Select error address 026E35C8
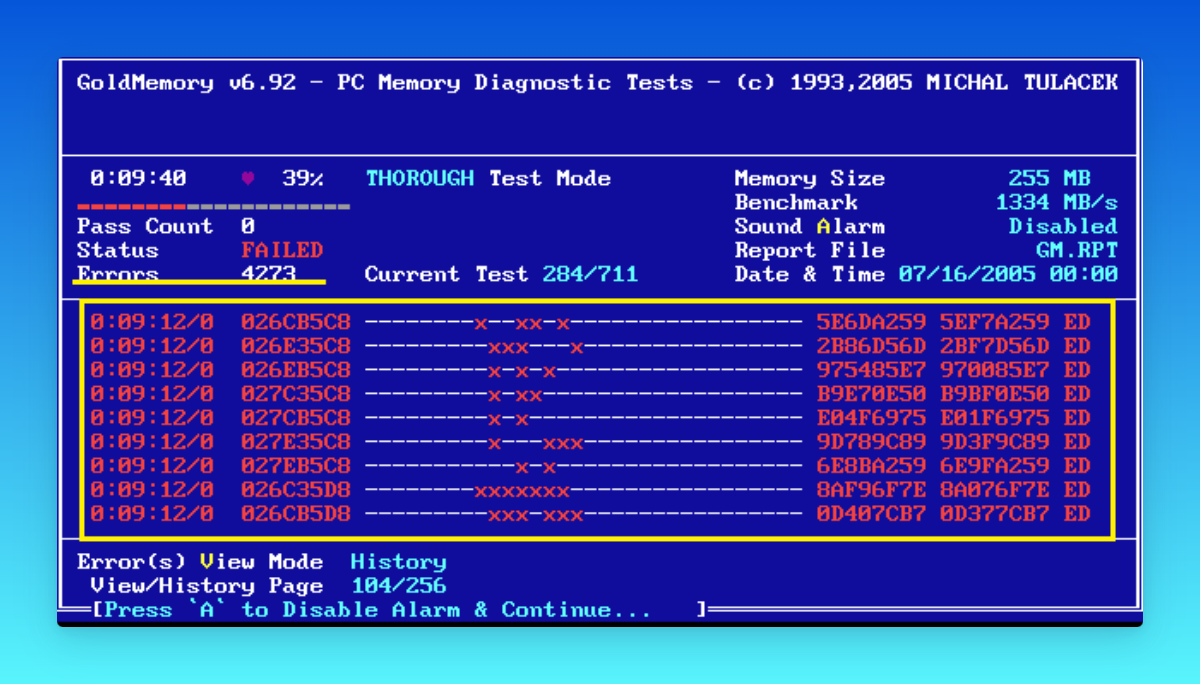 [x=296, y=347]
